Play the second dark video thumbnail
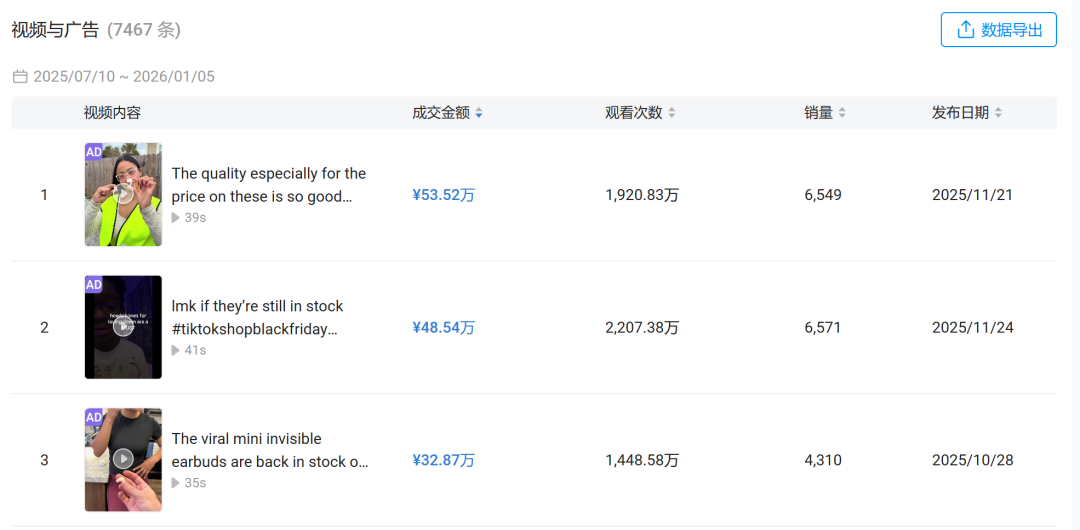 123,327
